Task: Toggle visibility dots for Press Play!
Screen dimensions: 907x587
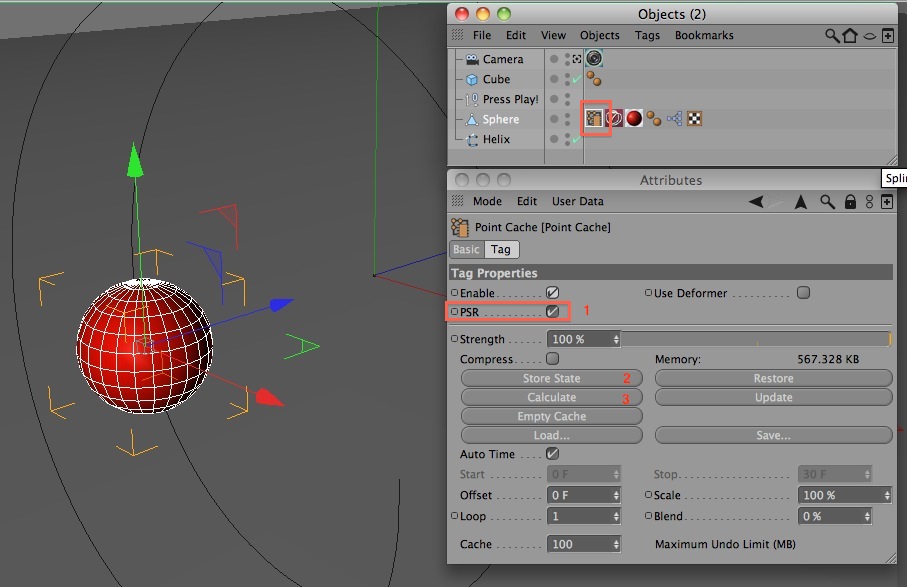Action: 567,99
